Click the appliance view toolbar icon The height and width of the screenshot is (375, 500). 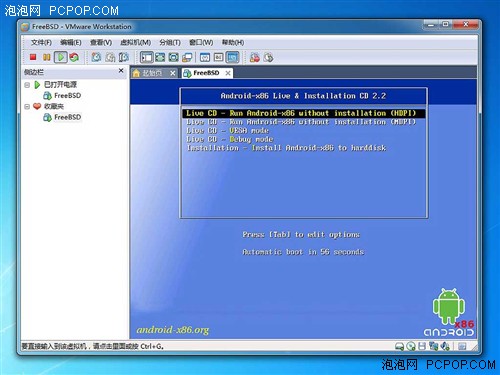218,57
